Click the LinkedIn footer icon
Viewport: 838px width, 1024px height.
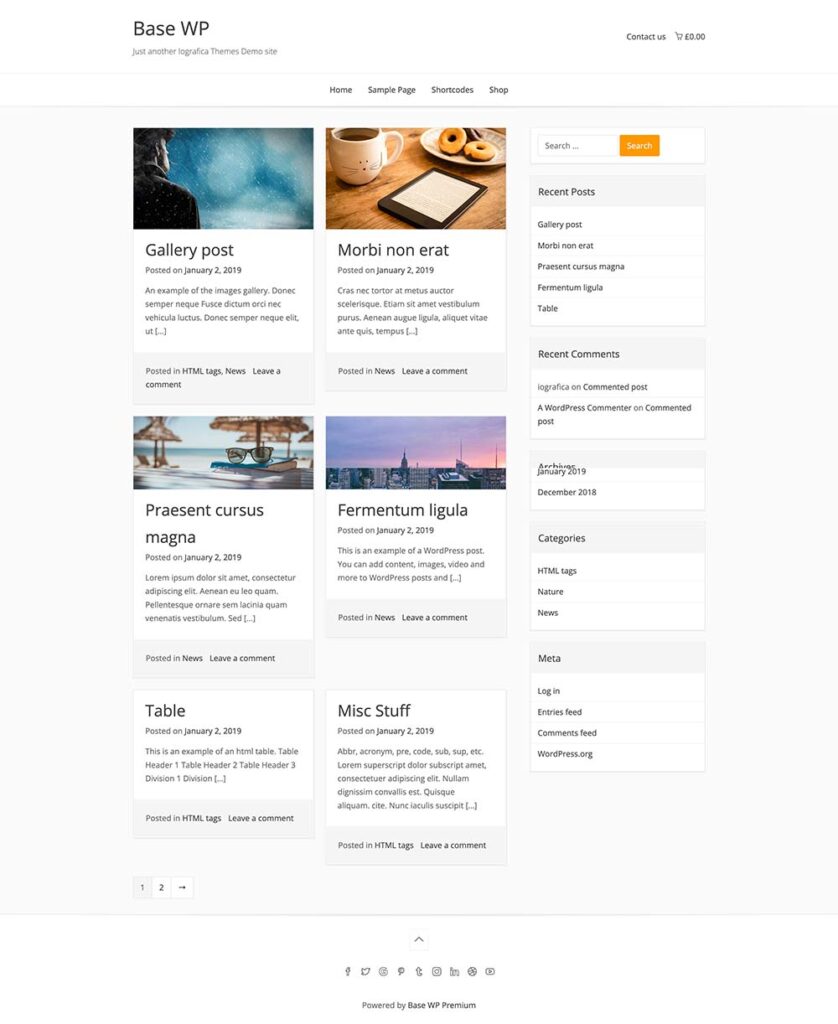tap(455, 971)
